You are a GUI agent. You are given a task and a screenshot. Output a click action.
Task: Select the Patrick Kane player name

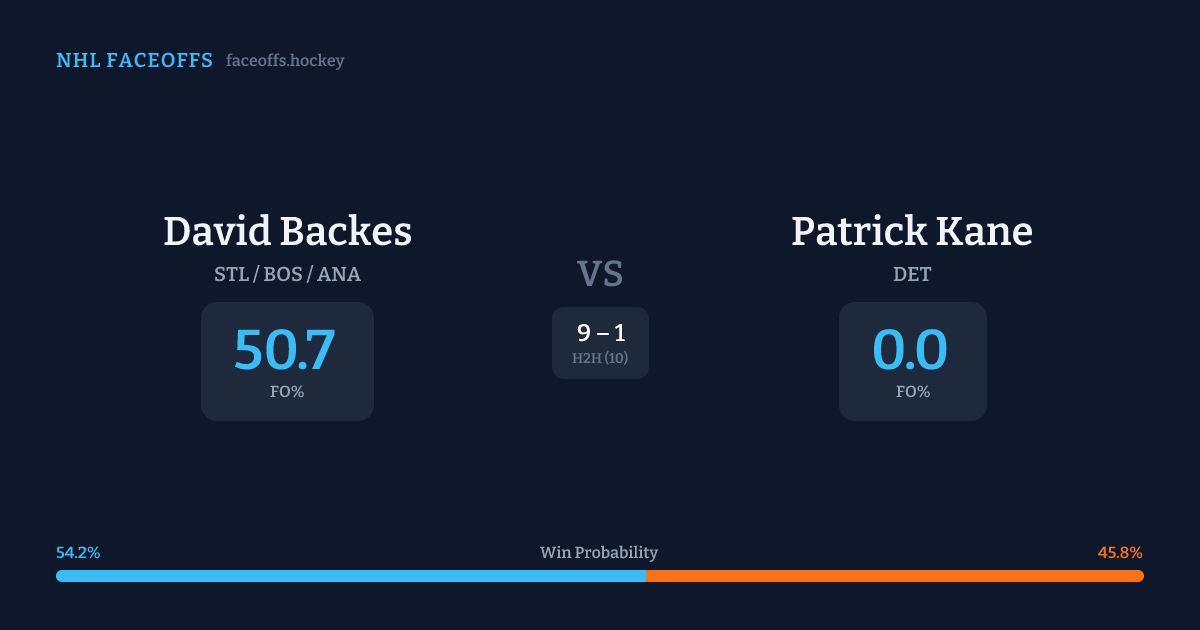911,231
